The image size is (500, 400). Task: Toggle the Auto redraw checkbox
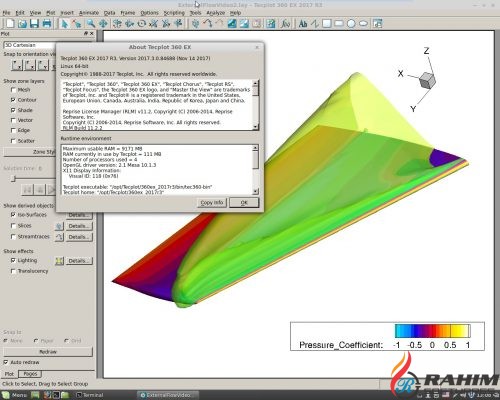point(6,362)
